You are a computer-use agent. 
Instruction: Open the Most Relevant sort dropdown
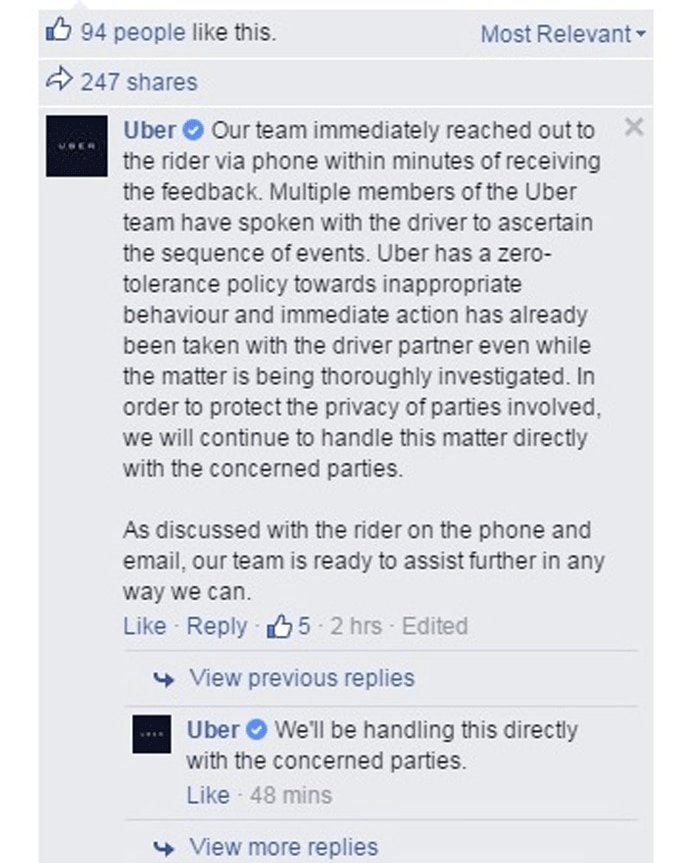(x=562, y=34)
